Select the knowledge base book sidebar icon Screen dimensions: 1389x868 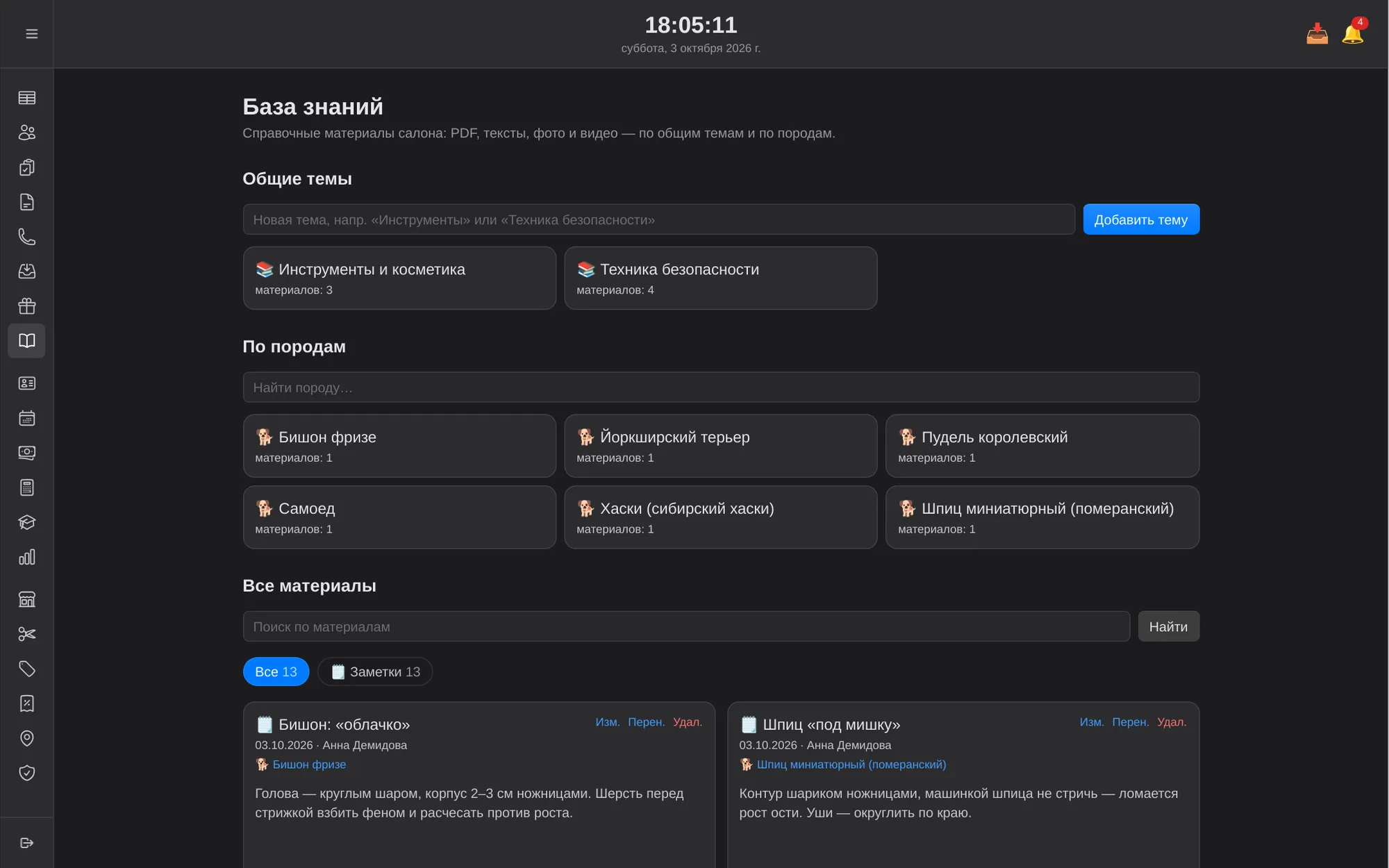click(27, 341)
